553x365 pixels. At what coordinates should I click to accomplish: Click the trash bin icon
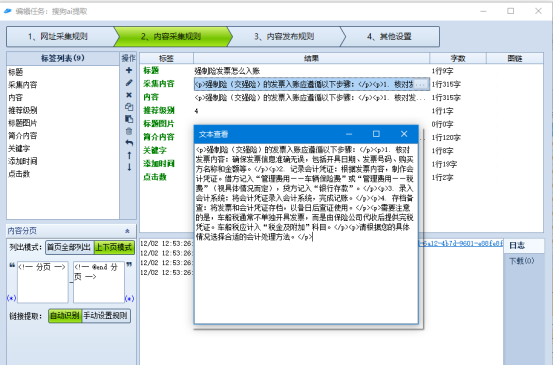point(129,131)
